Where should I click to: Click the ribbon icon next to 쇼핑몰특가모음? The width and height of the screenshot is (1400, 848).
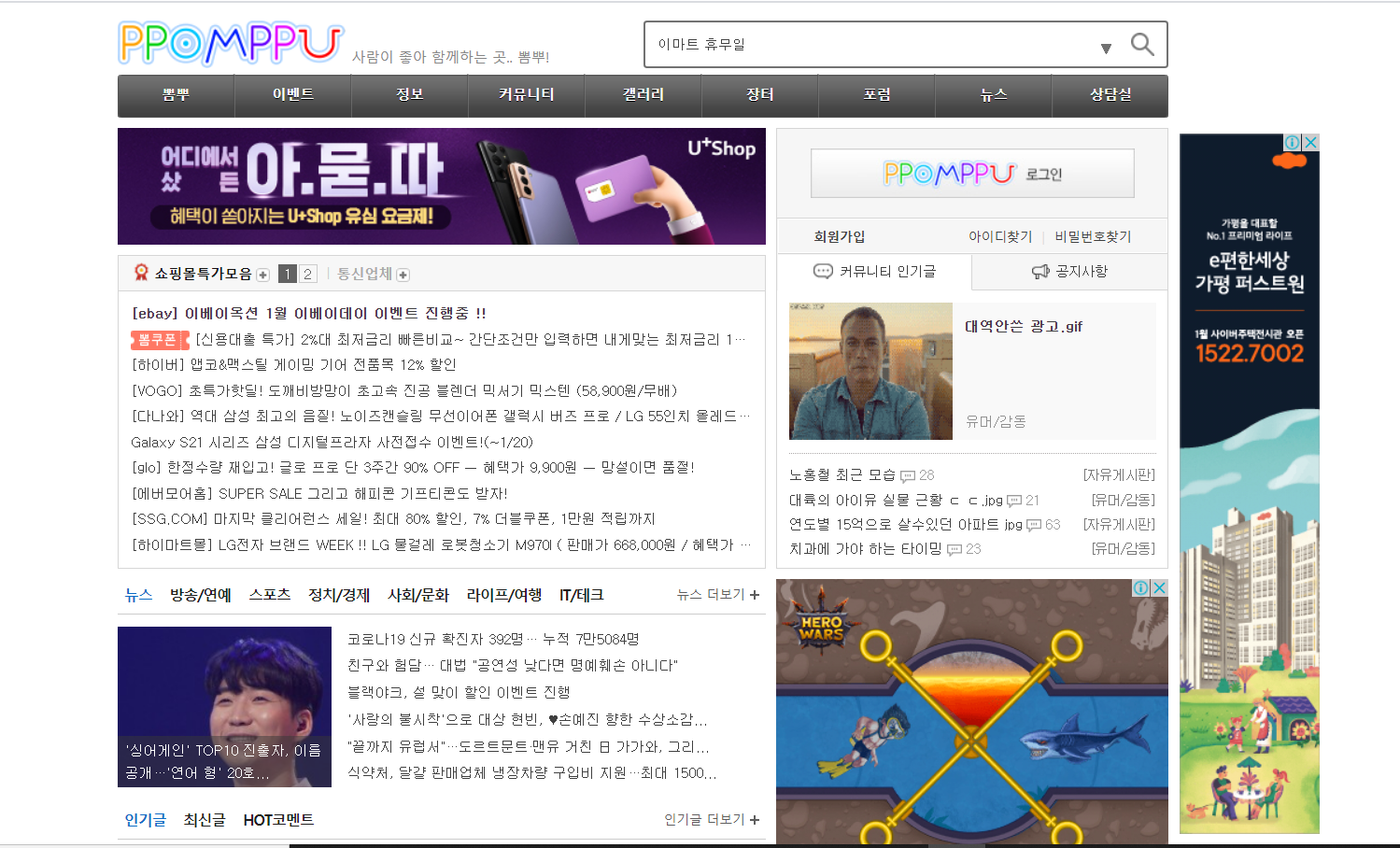pos(141,272)
